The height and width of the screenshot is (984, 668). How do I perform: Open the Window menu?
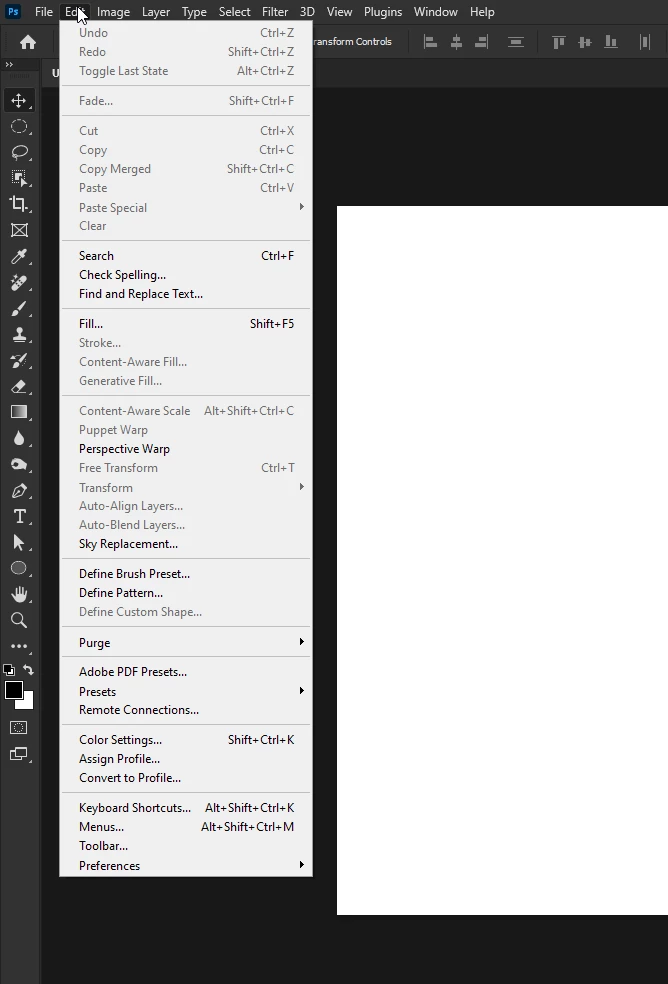[x=435, y=12]
